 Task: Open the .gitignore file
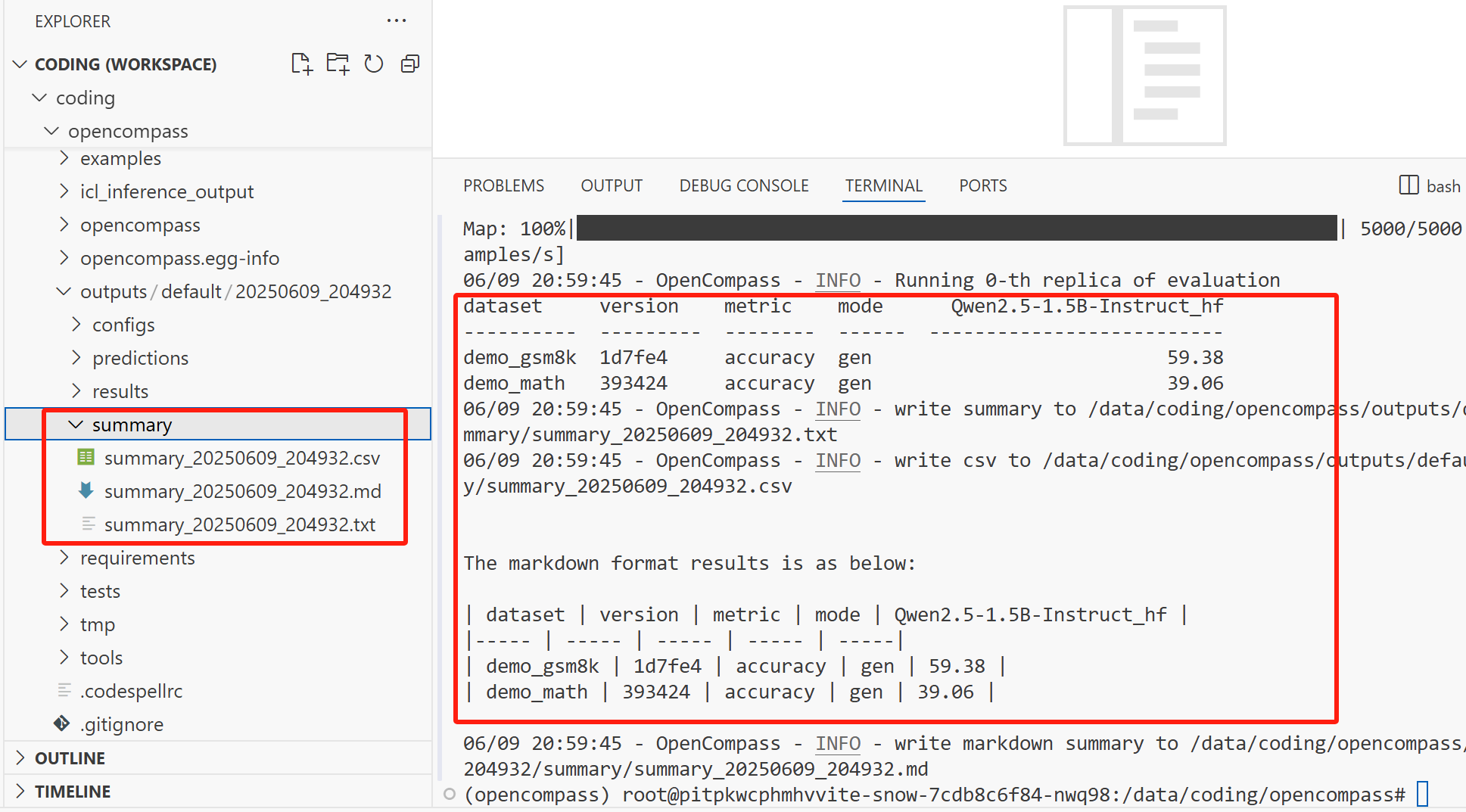122,724
